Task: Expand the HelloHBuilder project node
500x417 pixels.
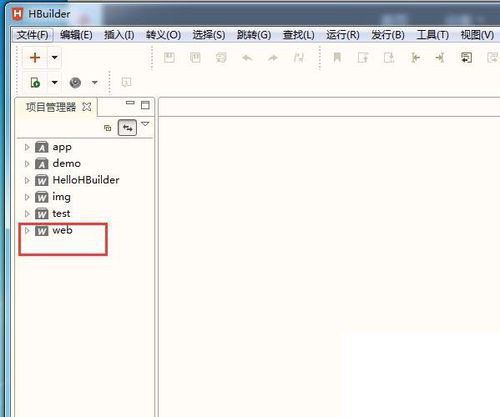Action: [x=27, y=180]
